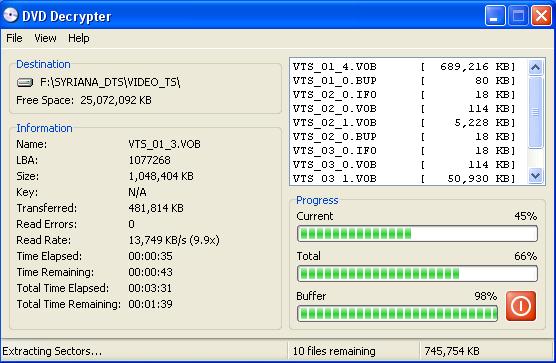
Task: Click the 745,754 KB status bar entry
Action: click(x=452, y=351)
